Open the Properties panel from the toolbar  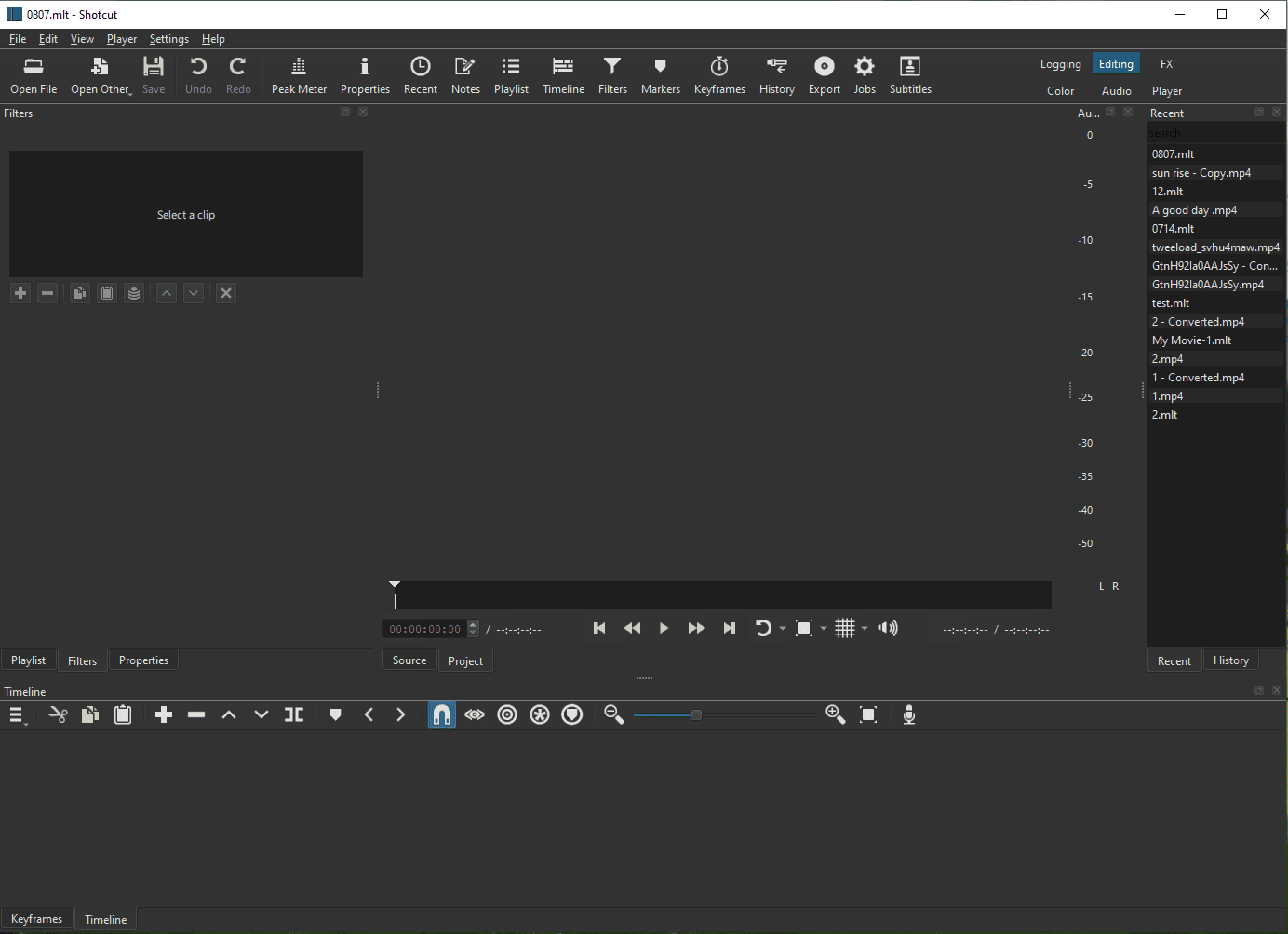[x=365, y=75]
